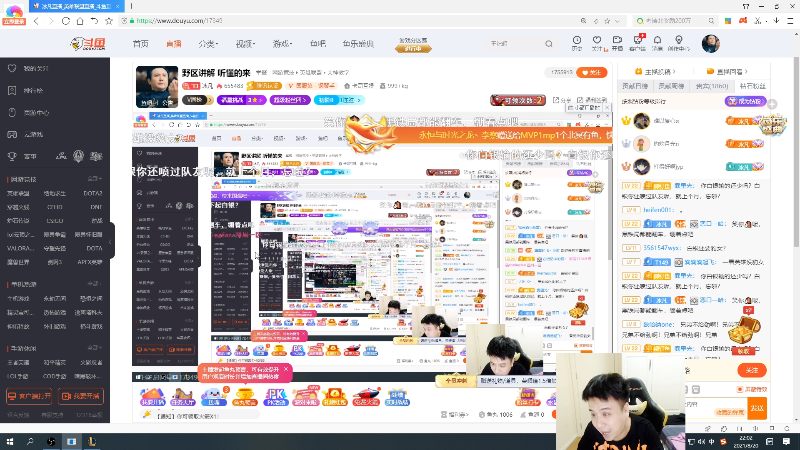Image resolution: width=800 pixels, height=450 pixels.
Task: Open the 首页 home nav item
Action: [x=140, y=44]
